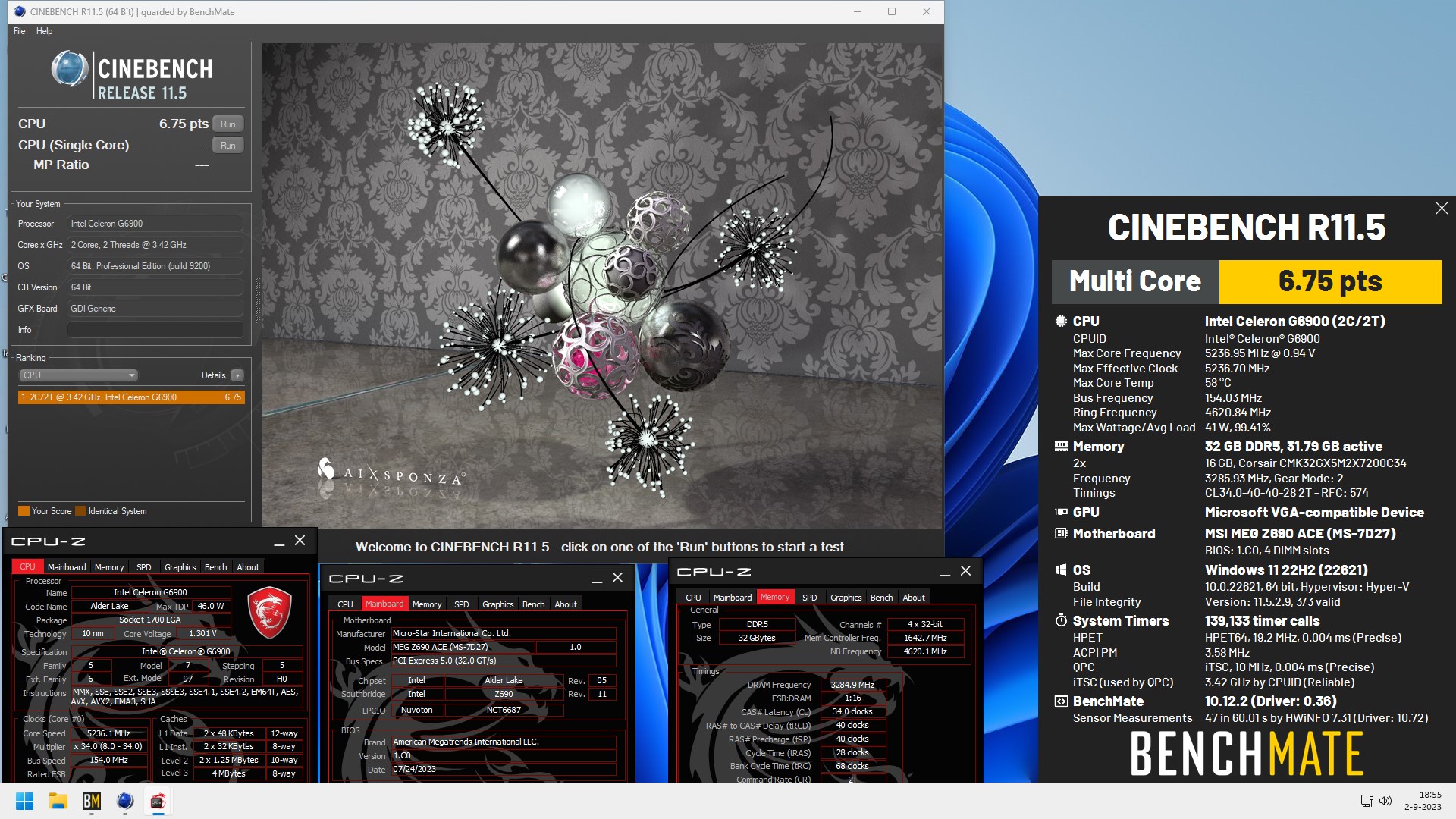Close the BenchMate results overlay

coord(1442,208)
